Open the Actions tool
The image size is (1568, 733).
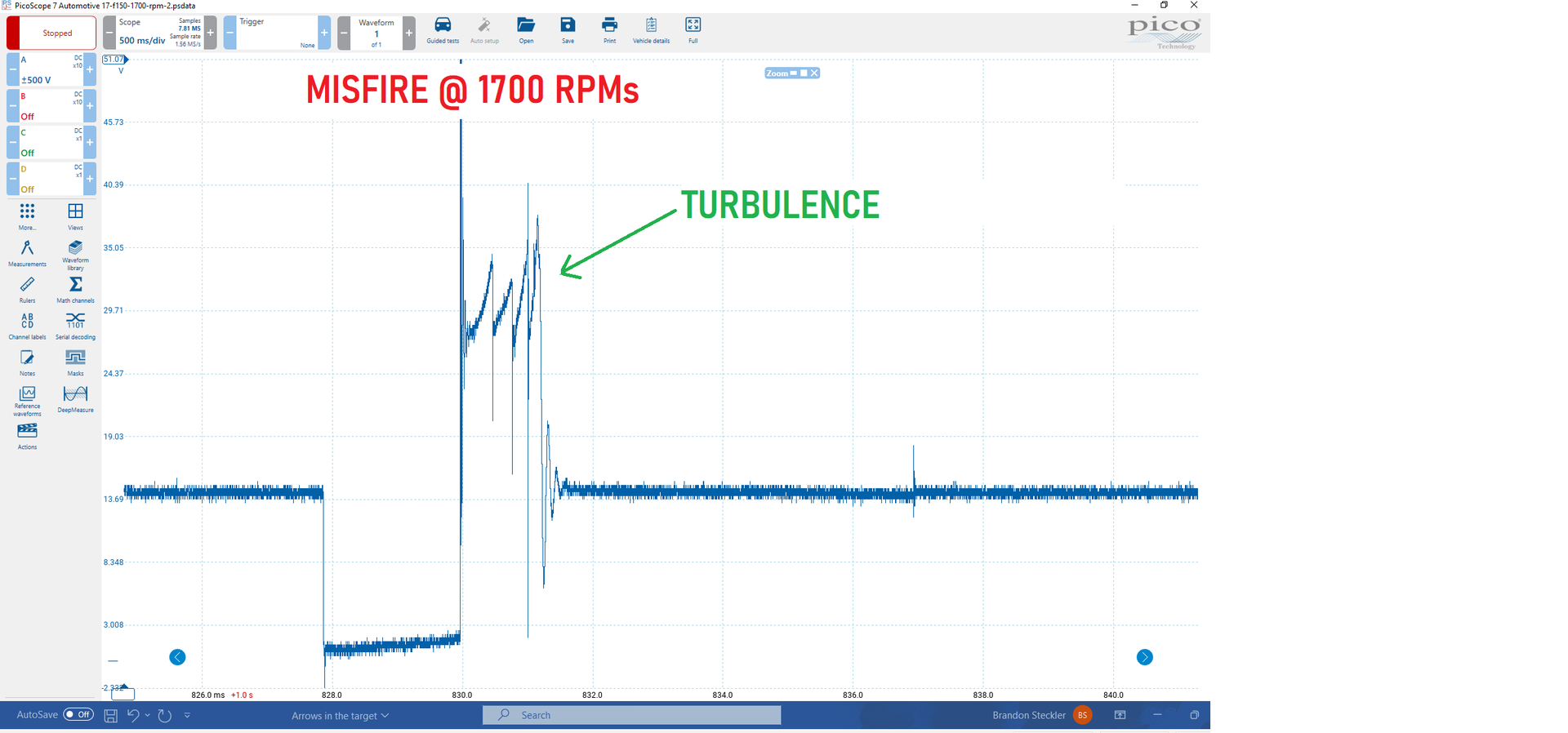coord(27,436)
